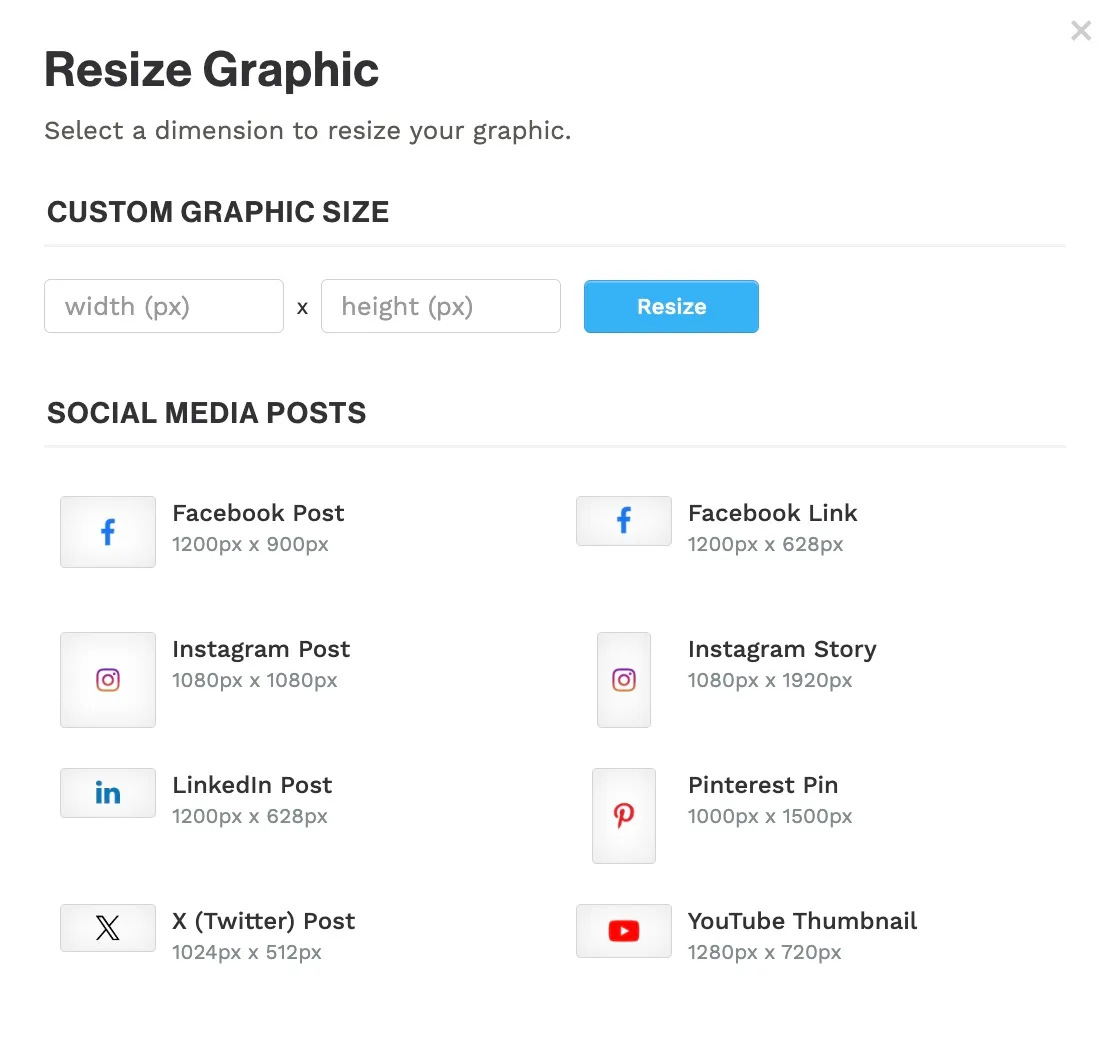Select the Facebook Post label
The height and width of the screenshot is (1062, 1112).
(258, 513)
